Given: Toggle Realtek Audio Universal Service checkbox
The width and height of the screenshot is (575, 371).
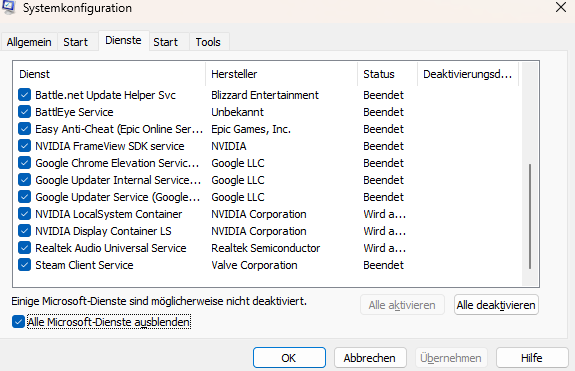Looking at the screenshot, I should point(24,248).
